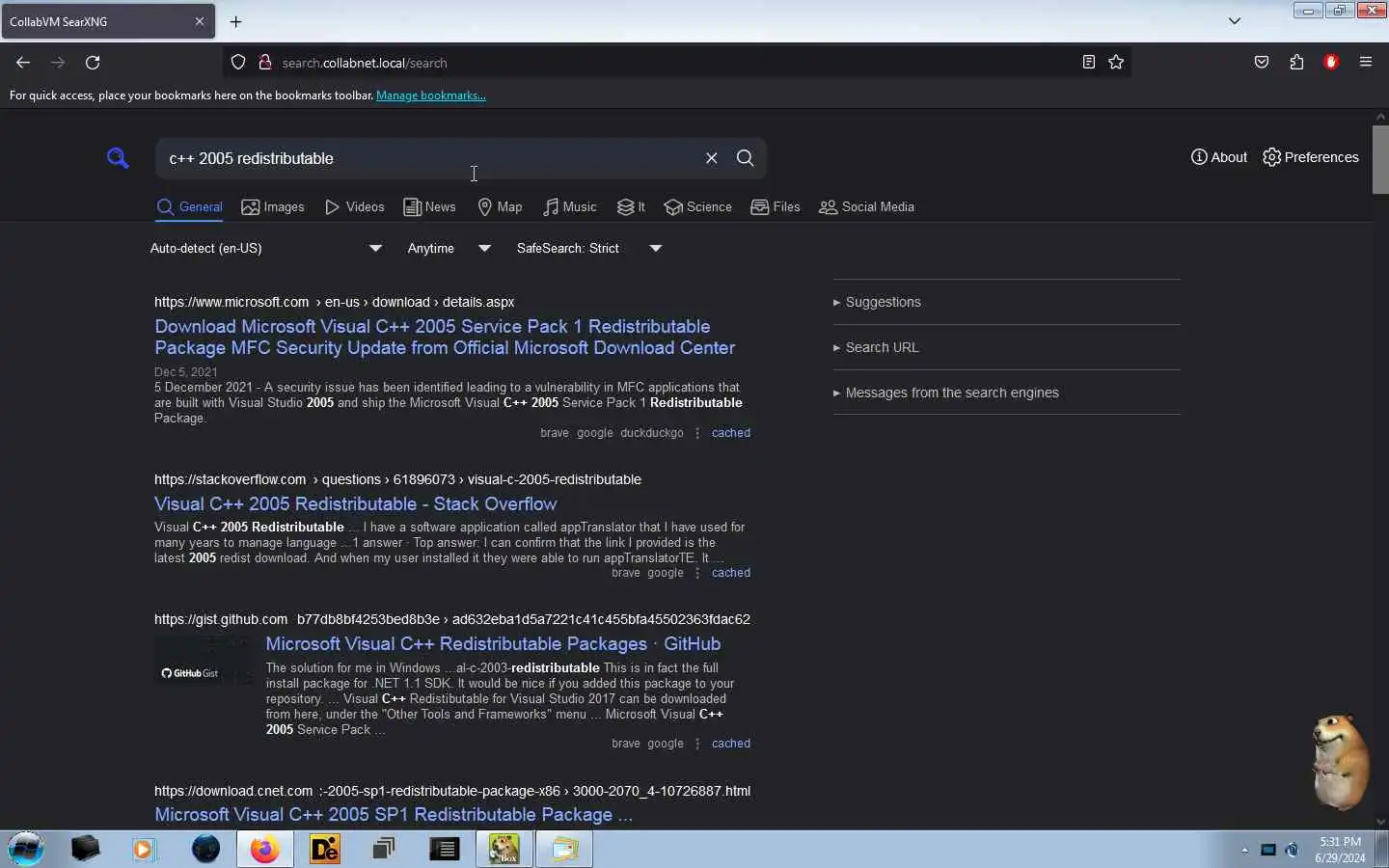1389x868 pixels.
Task: Switch to the Videos search tab
Action: pyautogui.click(x=355, y=207)
